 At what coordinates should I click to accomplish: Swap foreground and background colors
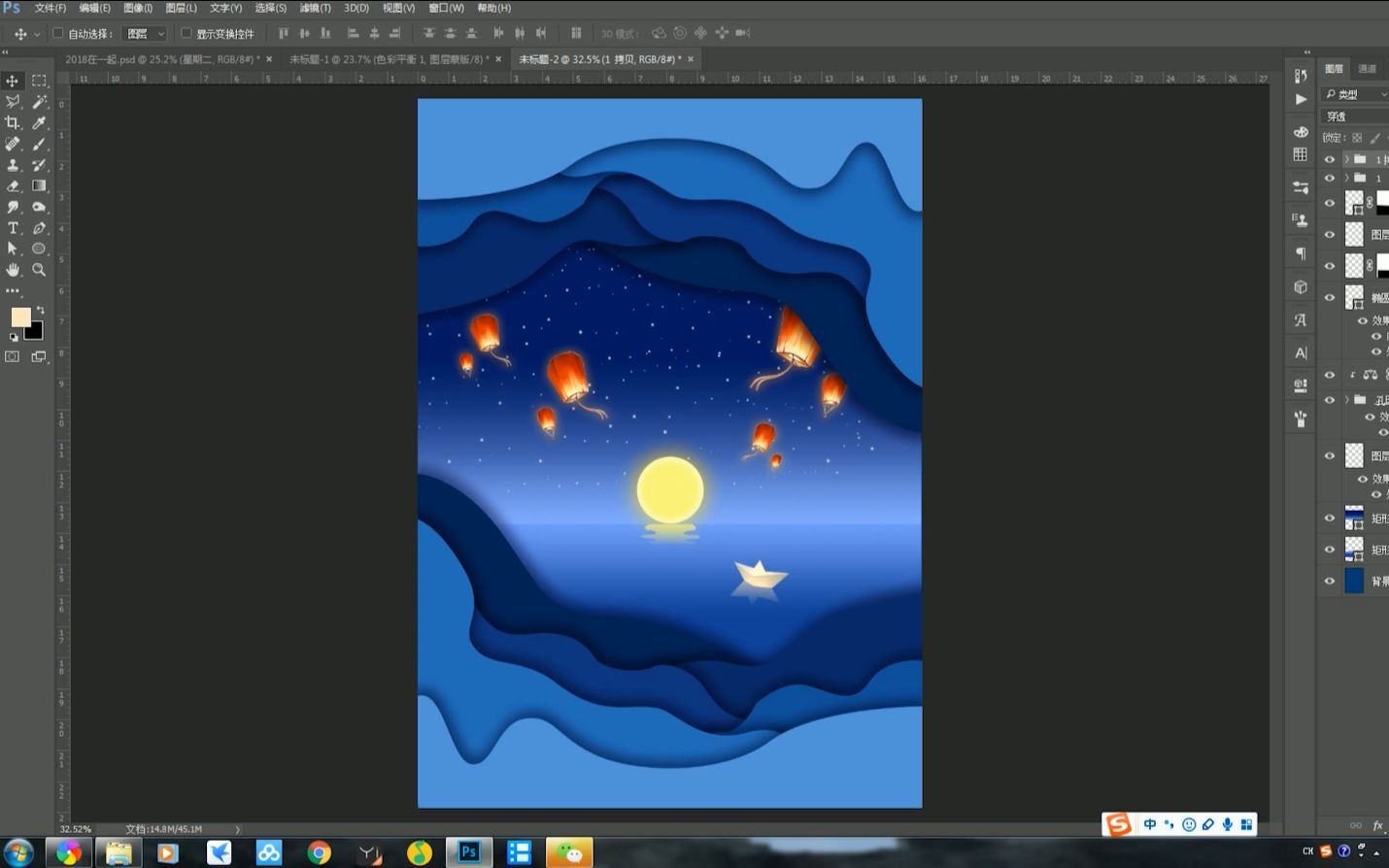coord(41,311)
